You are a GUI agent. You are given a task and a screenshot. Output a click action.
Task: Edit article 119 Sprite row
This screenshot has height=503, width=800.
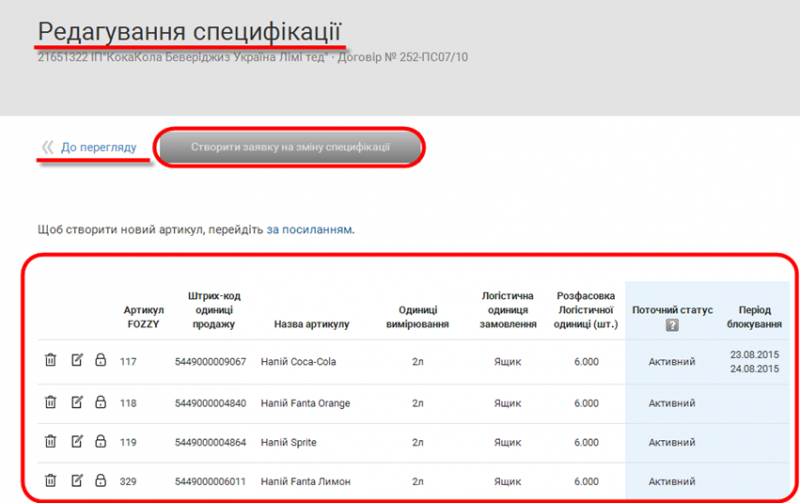[x=77, y=441]
